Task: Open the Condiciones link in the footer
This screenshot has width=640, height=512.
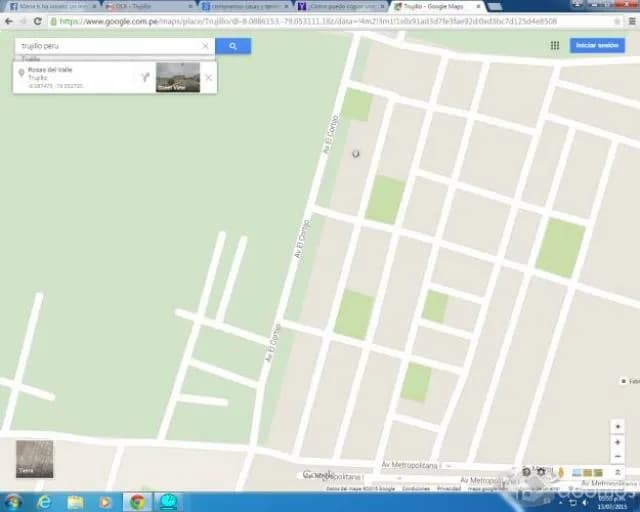Action: (416, 489)
